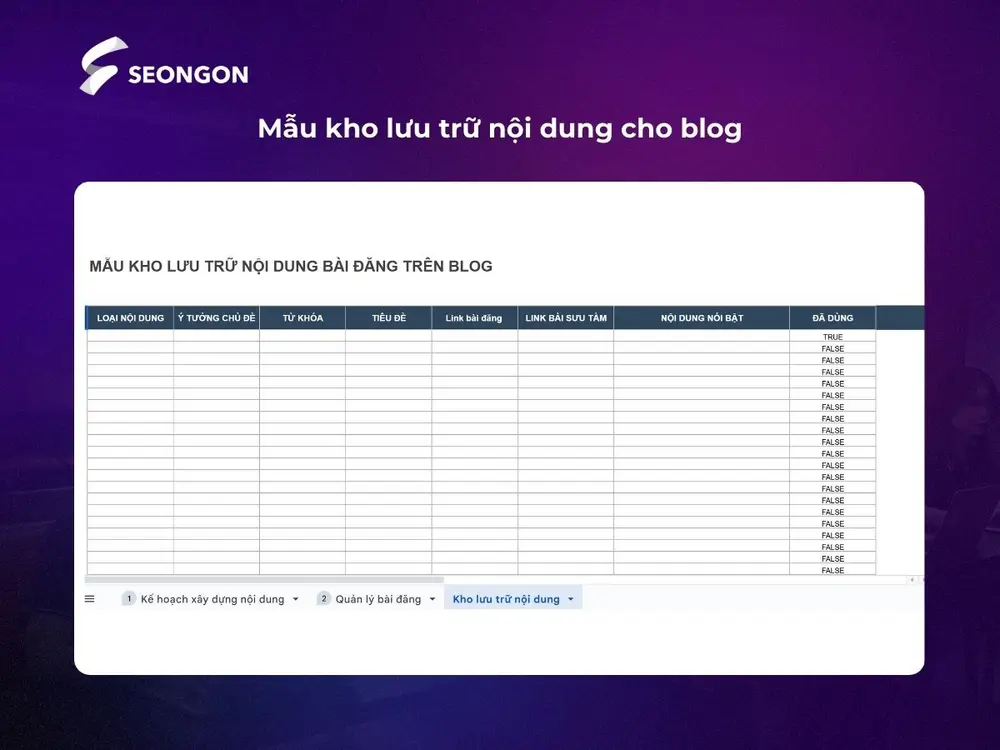Select the MẪU KHO LƯU TRỮ NỘI DUNG sheet title
Viewport: 1000px width, 750px height.
291,266
